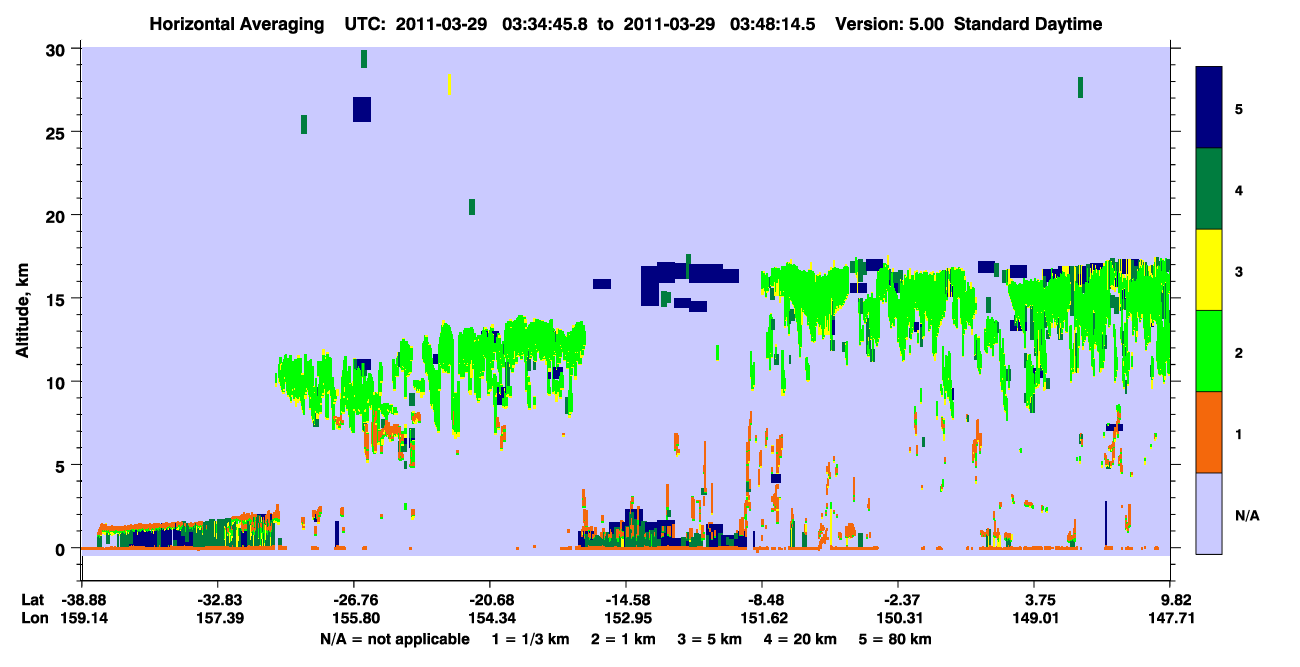Click legend text 'N/A = not applicable'

[x=394, y=639]
